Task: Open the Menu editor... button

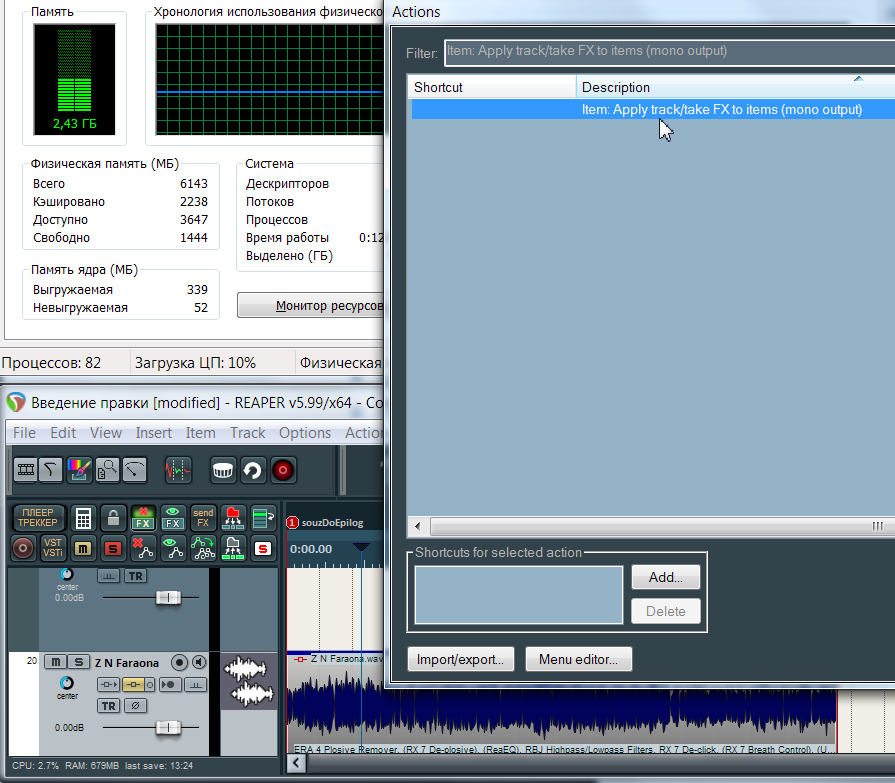Action: click(578, 659)
